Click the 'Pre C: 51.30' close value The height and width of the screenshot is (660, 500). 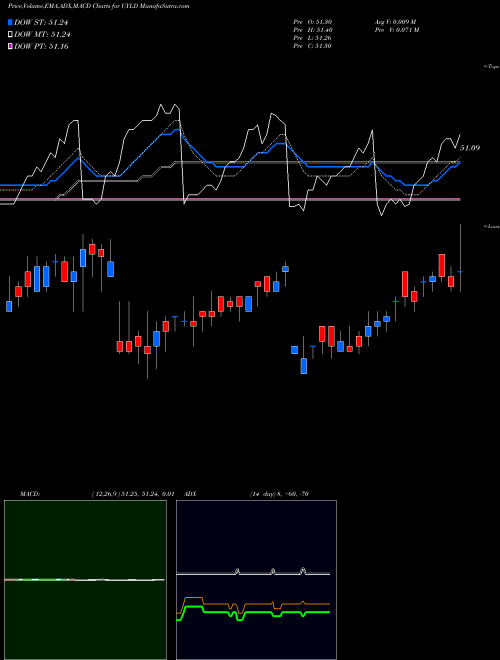312,45
